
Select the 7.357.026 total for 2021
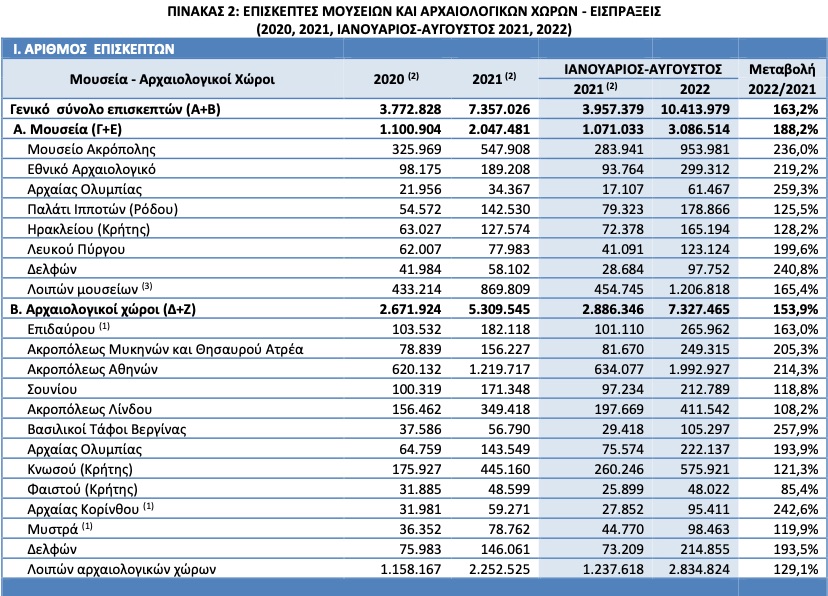pos(499,109)
